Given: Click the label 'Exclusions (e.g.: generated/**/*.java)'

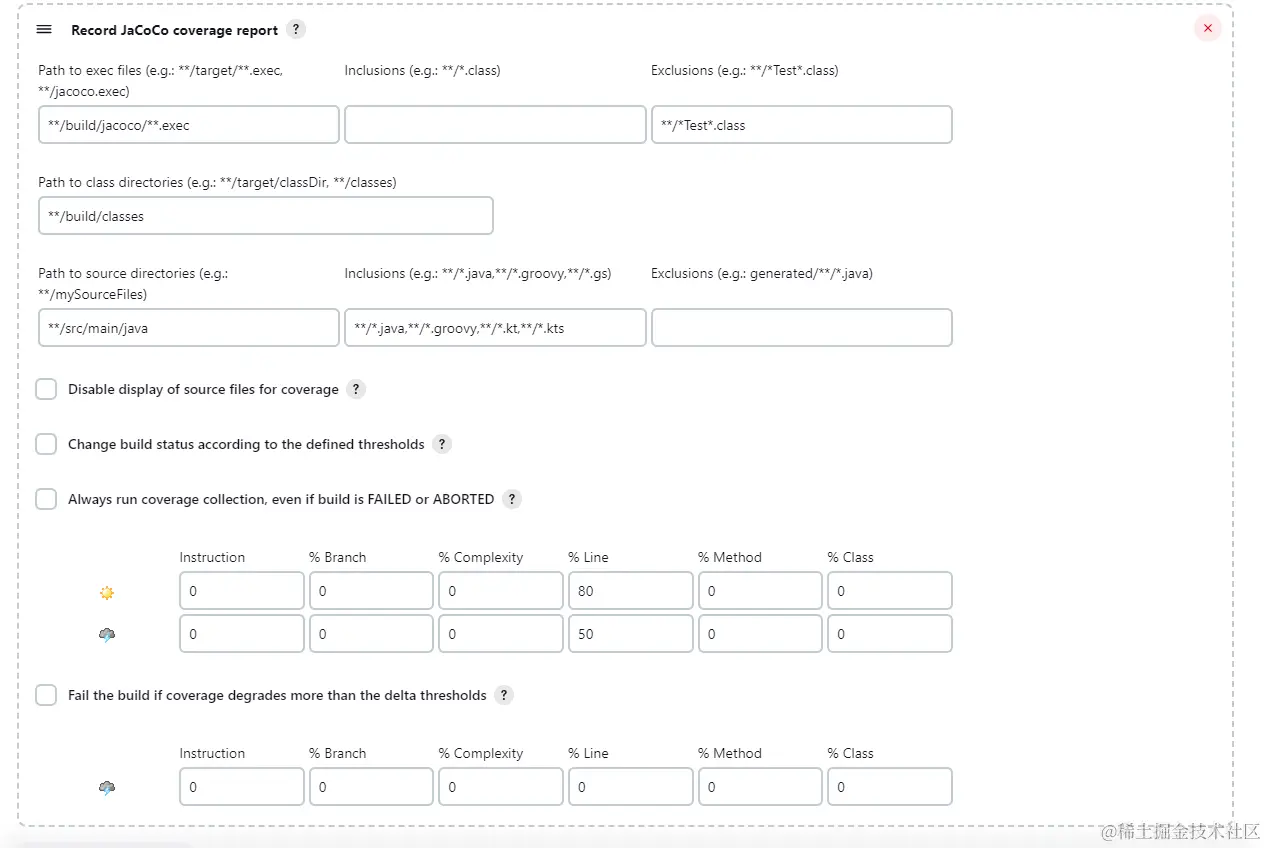Looking at the screenshot, I should [762, 273].
